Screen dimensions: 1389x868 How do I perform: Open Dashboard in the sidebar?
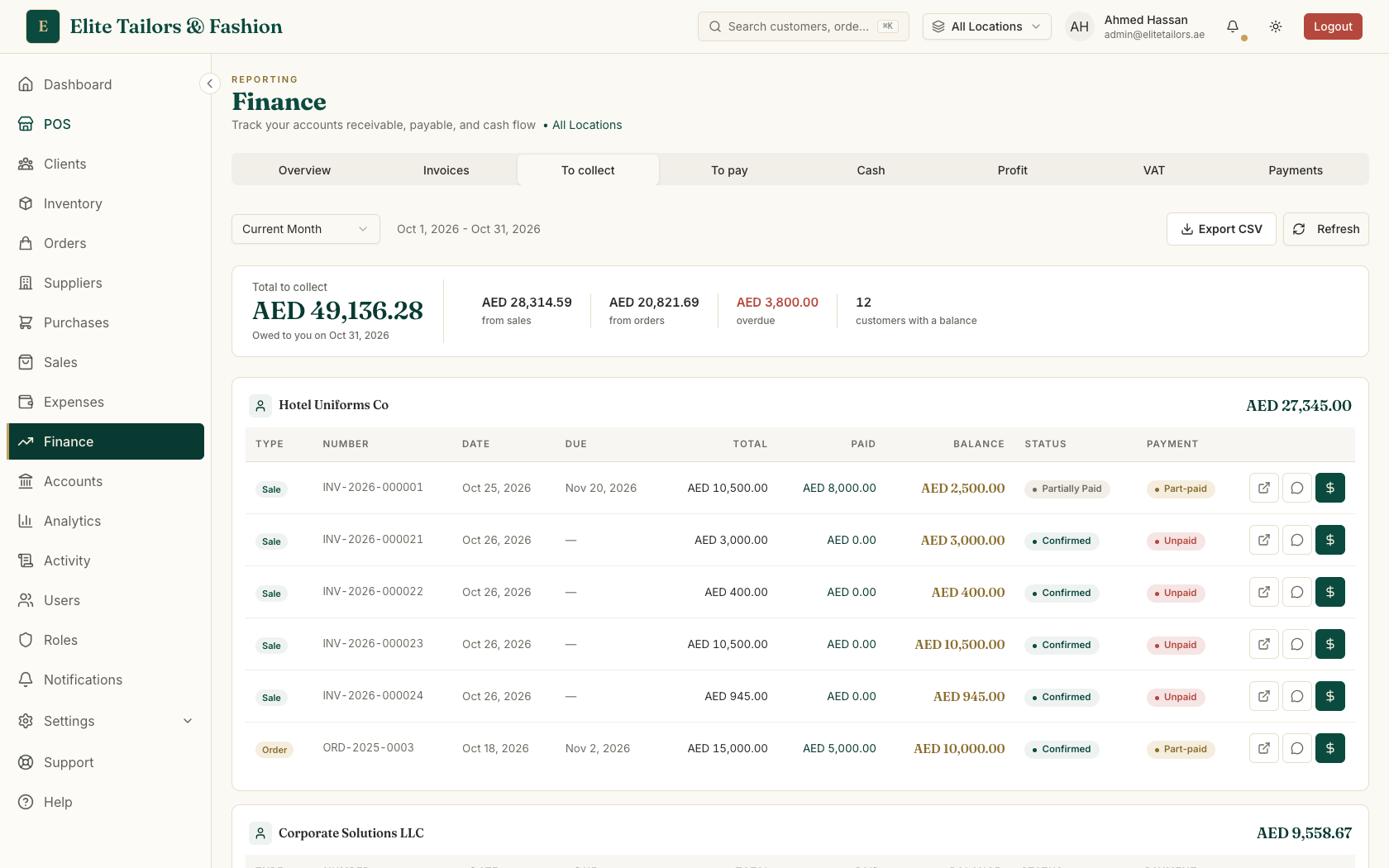tap(106, 84)
